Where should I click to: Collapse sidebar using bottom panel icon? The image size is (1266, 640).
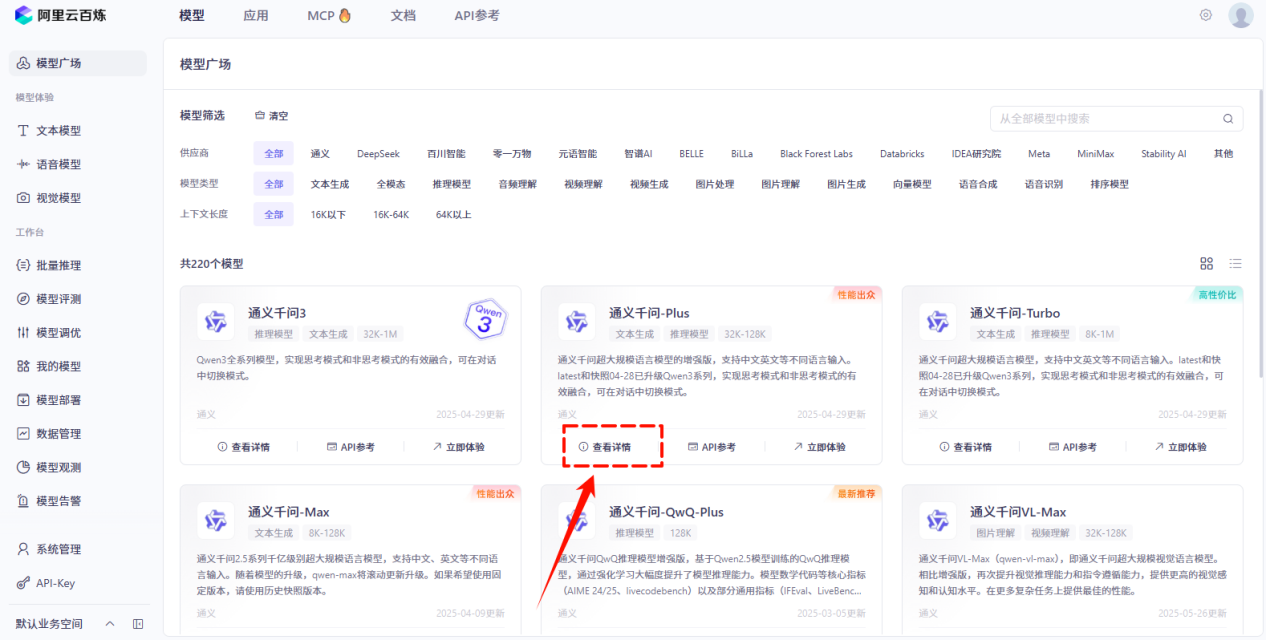coord(138,624)
